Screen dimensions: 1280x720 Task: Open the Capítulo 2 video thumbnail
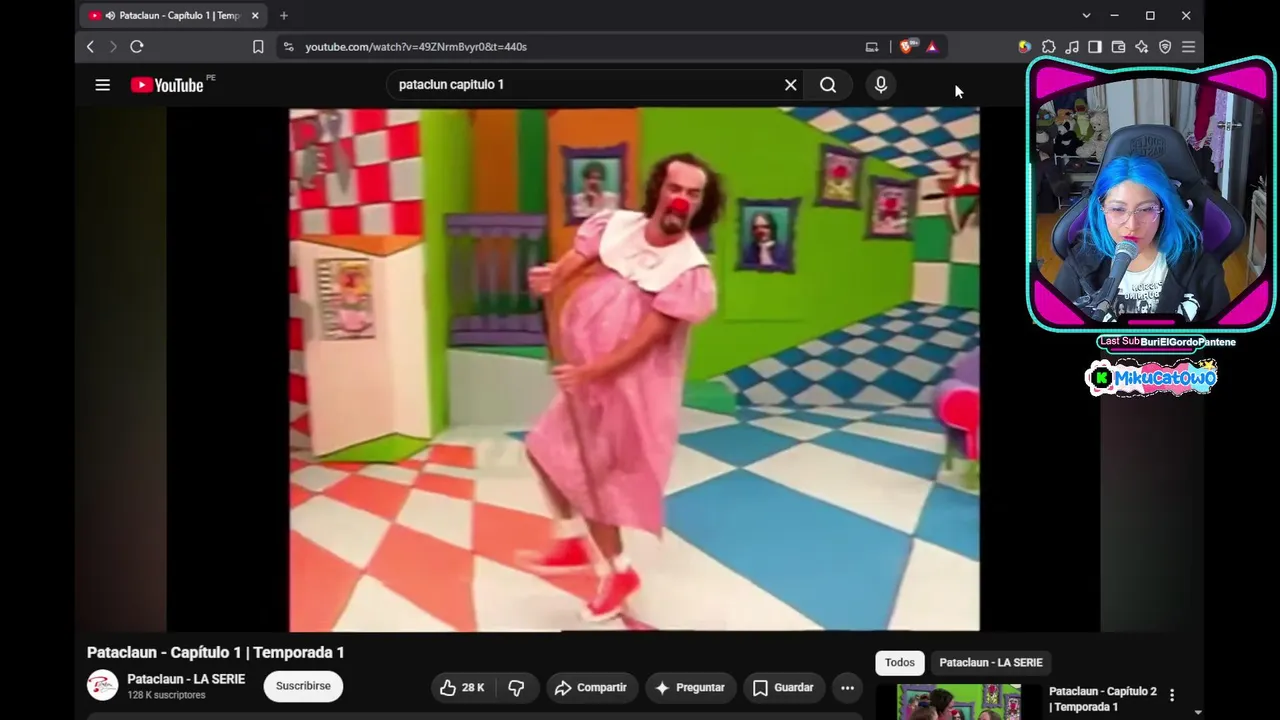click(x=959, y=702)
